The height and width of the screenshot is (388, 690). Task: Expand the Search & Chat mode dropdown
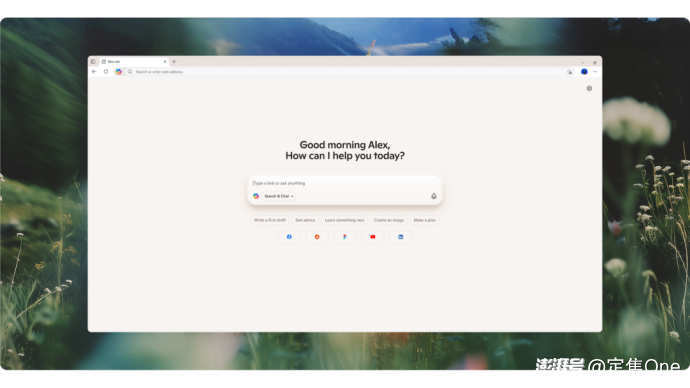tap(279, 196)
